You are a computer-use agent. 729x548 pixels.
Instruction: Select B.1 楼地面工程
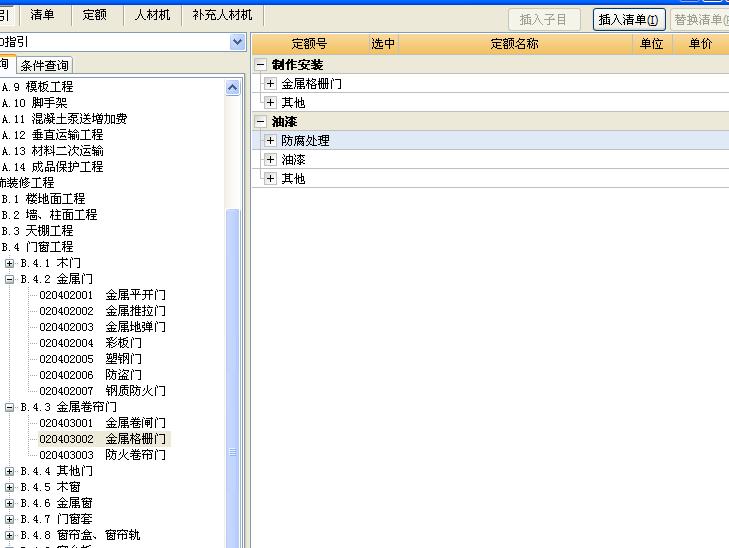tap(43, 199)
